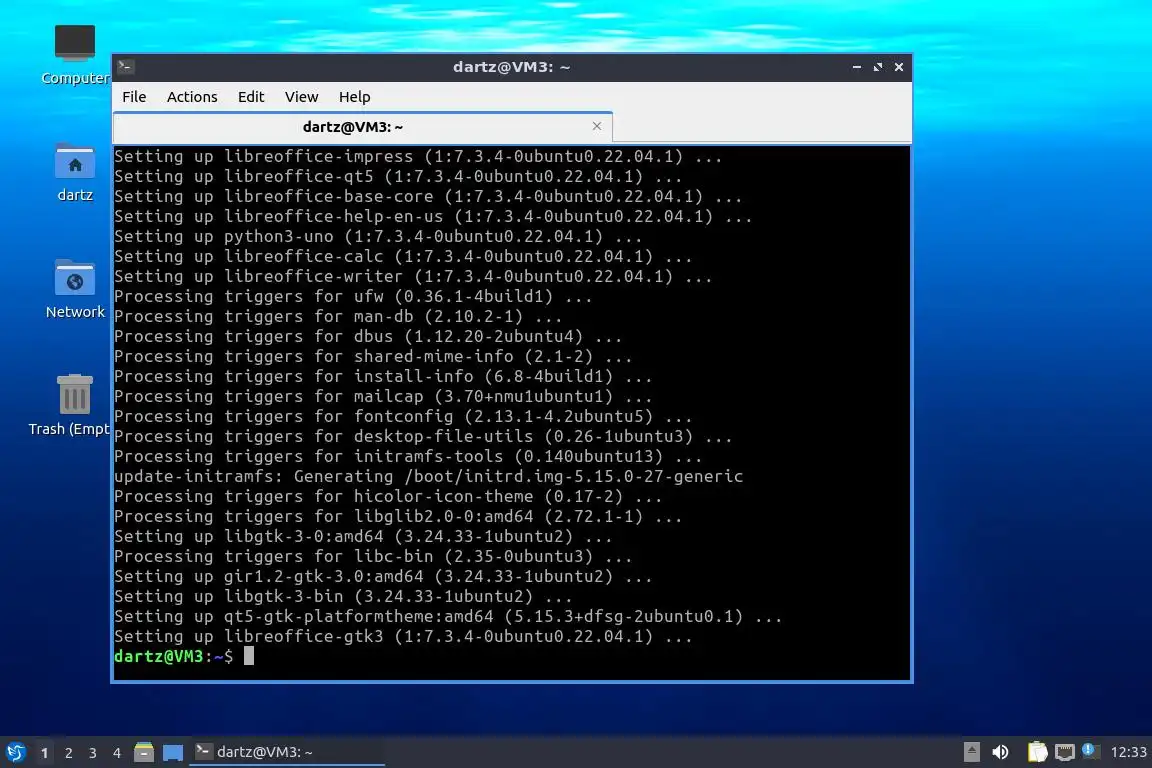Click the line 'Processing triggers for hicolor-icon-theme'
This screenshot has height=768, width=1152.
click(387, 496)
